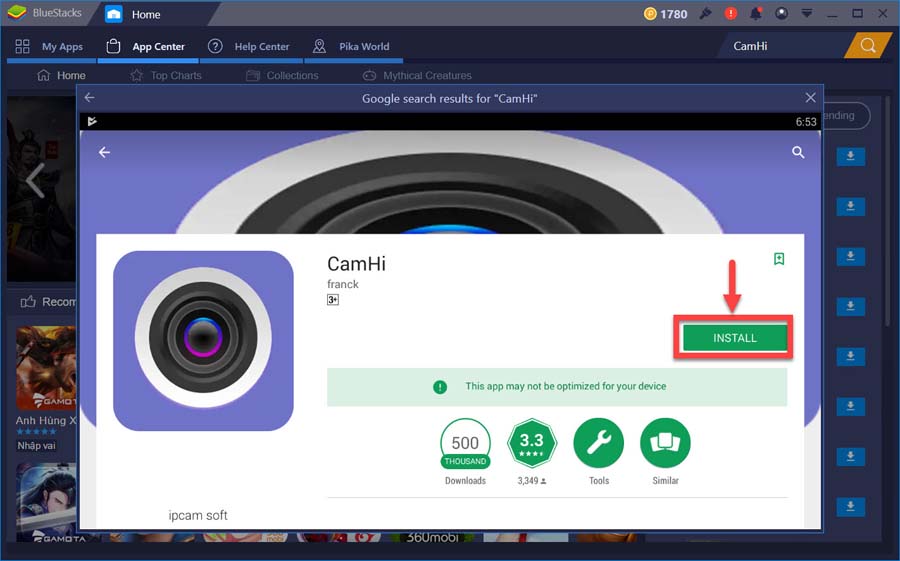
Task: Close the Google search results dialog
Action: (810, 98)
